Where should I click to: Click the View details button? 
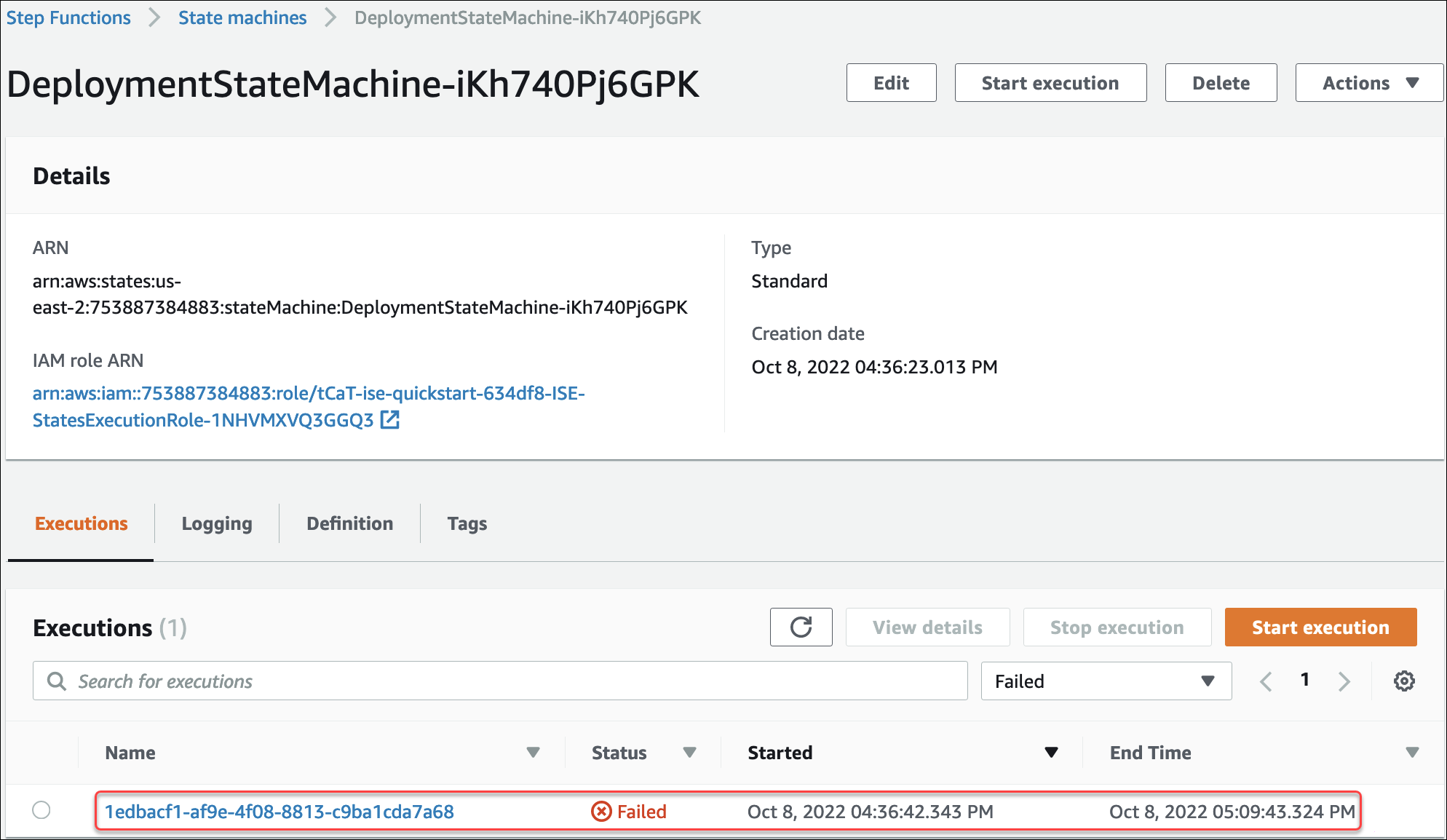[x=927, y=627]
